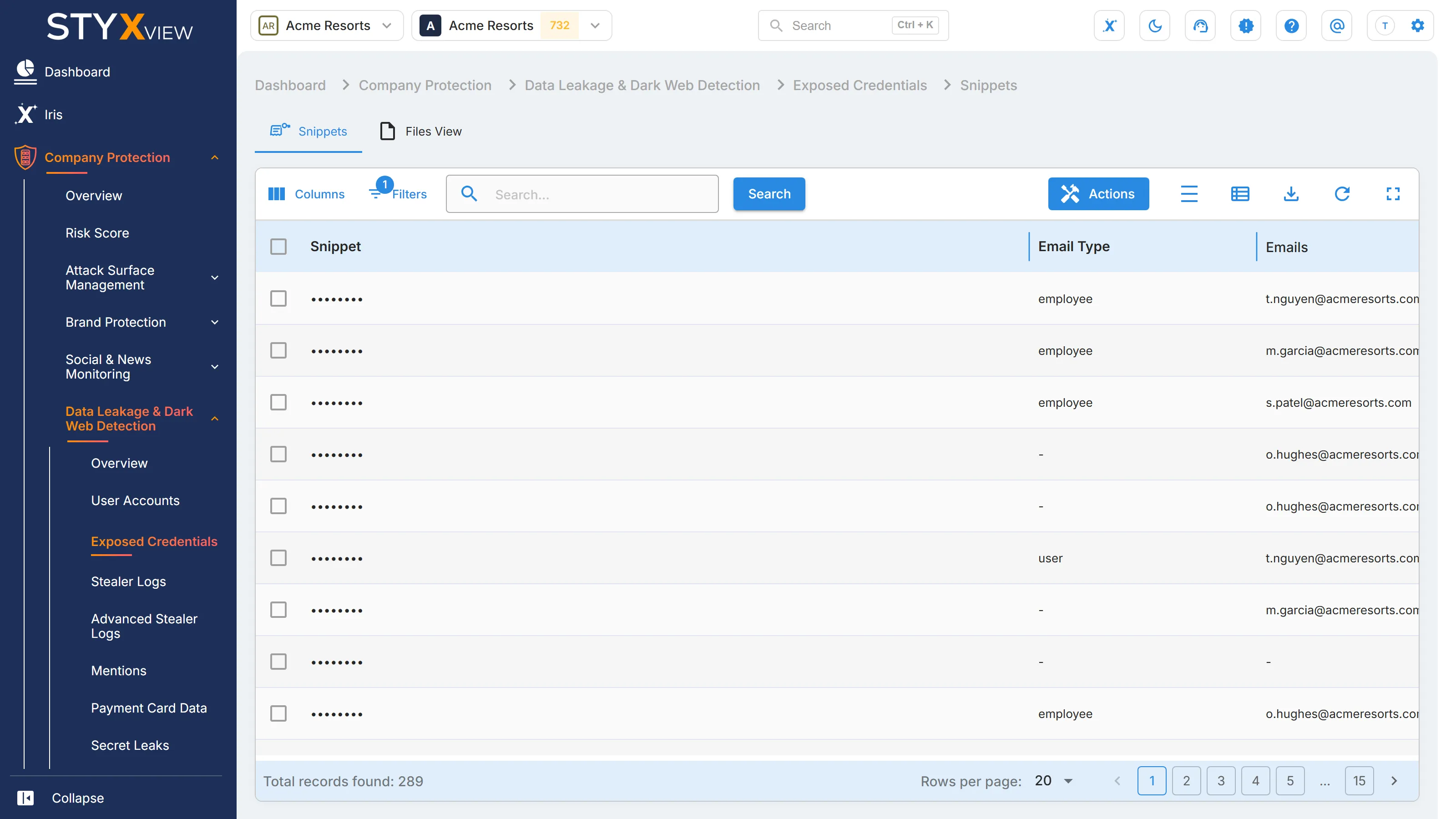Collapse Company Protection section
This screenshot has width=1456, height=819.
[215, 158]
